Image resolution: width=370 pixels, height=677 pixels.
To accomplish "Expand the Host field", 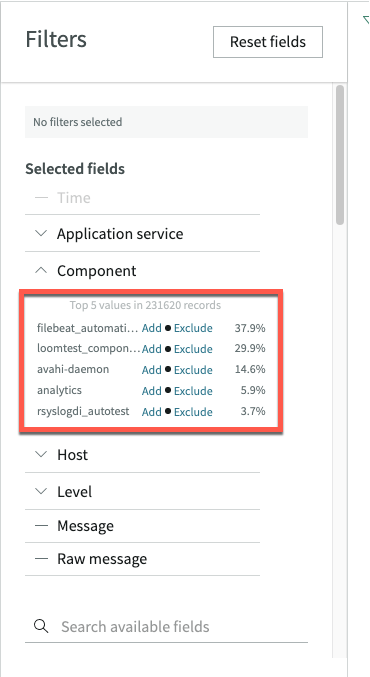I will point(41,454).
